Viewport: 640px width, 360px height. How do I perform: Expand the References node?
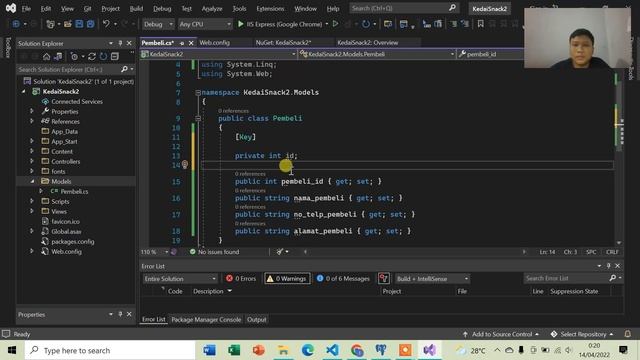[32, 121]
